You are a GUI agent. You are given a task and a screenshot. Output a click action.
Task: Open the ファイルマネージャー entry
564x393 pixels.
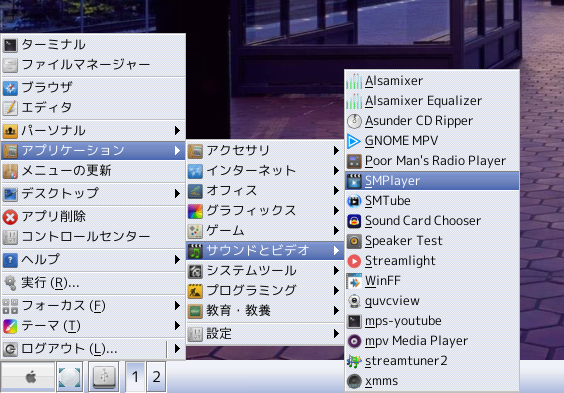(94, 65)
